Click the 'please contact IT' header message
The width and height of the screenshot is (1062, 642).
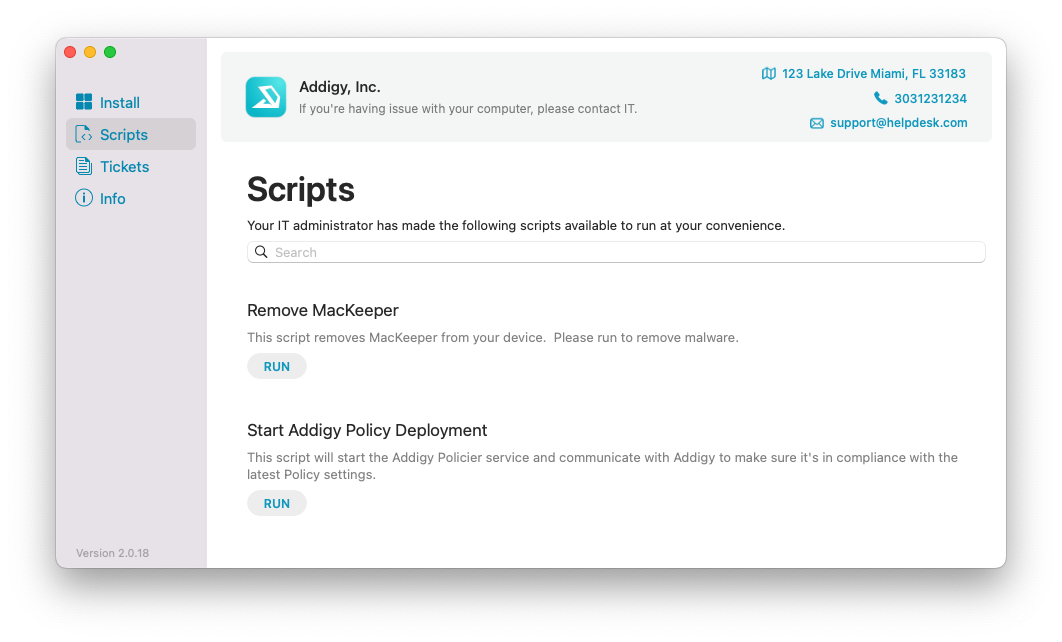[468, 108]
